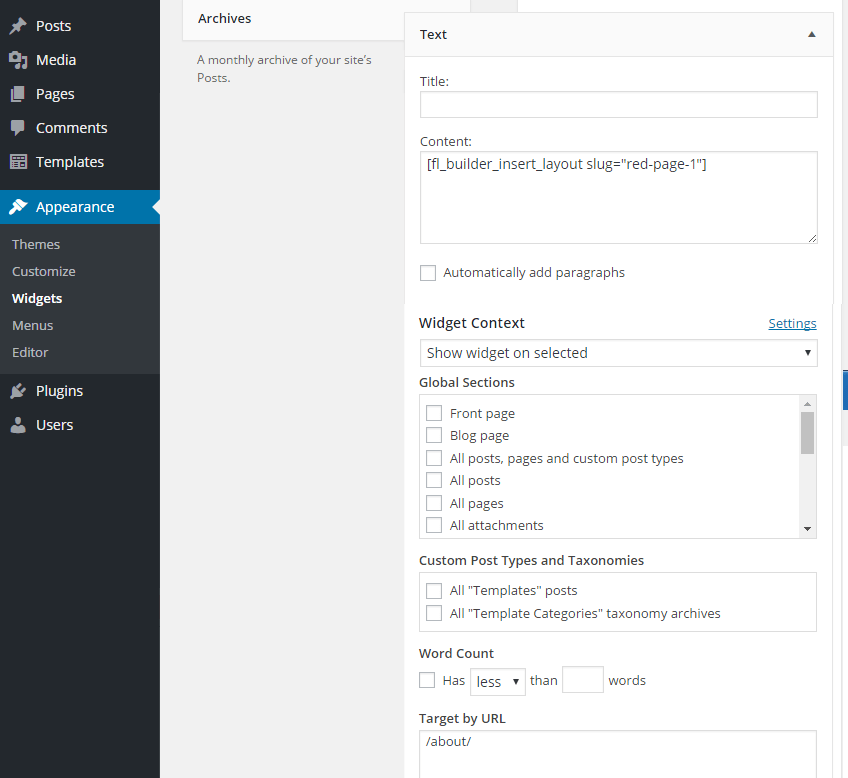Open the Widget Context Settings link
This screenshot has width=848, height=778.
792,323
